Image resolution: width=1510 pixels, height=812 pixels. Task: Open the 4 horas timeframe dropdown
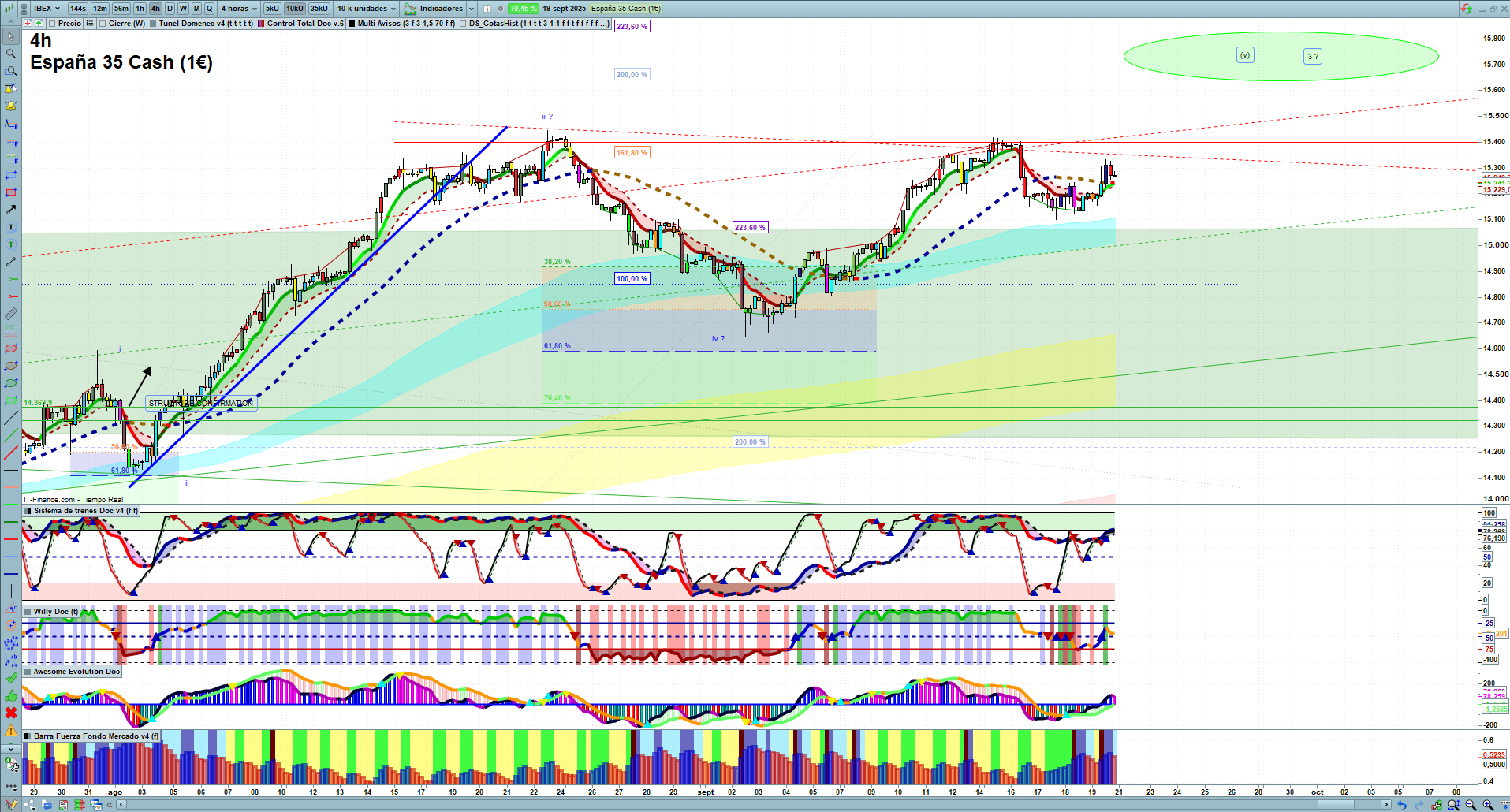(x=238, y=9)
